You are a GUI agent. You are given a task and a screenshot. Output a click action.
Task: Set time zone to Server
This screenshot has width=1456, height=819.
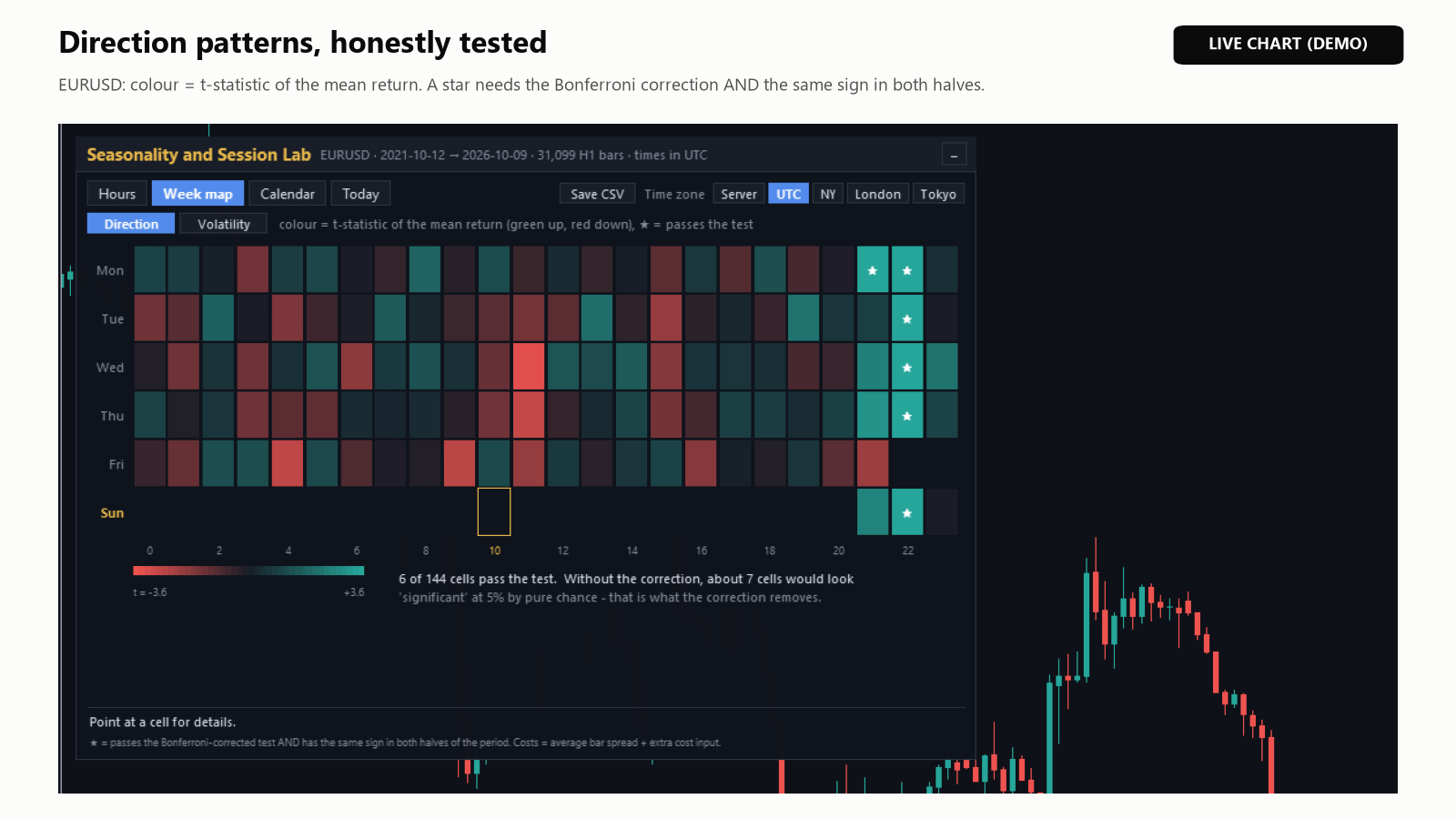click(739, 194)
